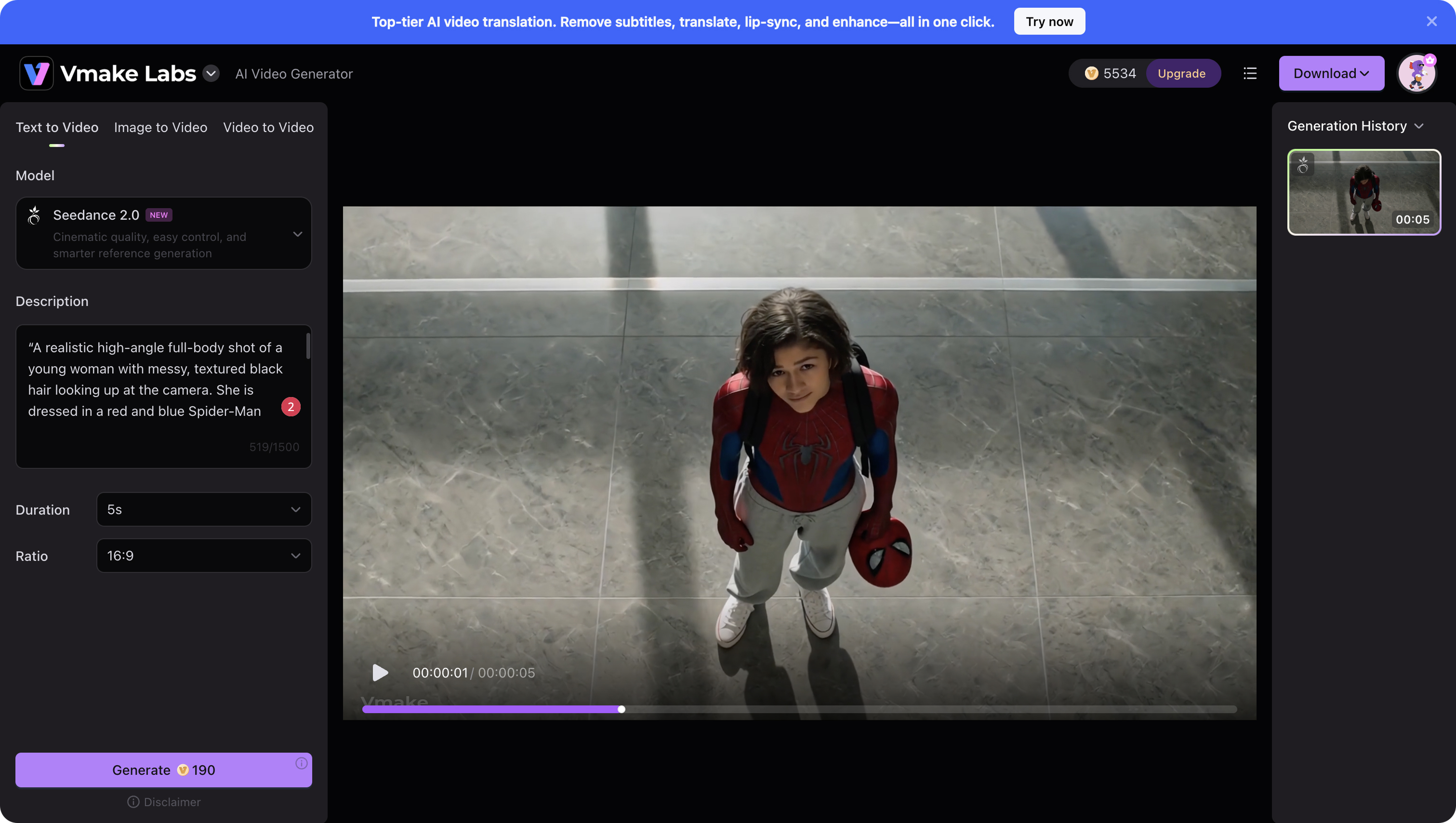Open the Seedance 2.0 model selector

[164, 233]
